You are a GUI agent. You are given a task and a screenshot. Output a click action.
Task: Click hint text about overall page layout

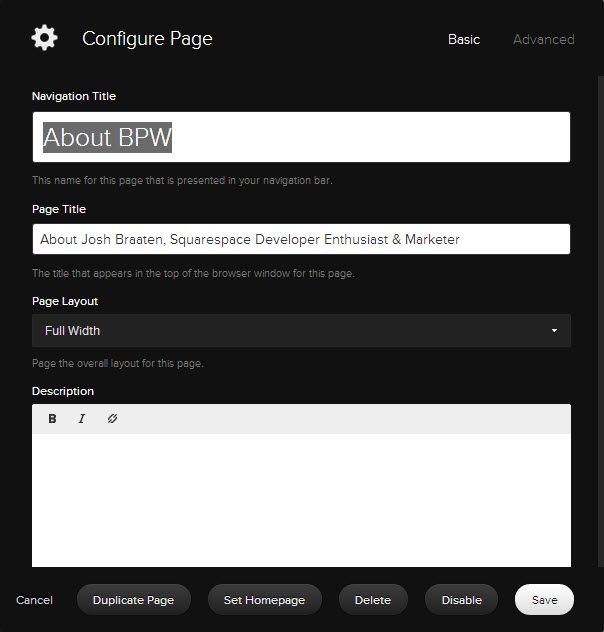(118, 363)
